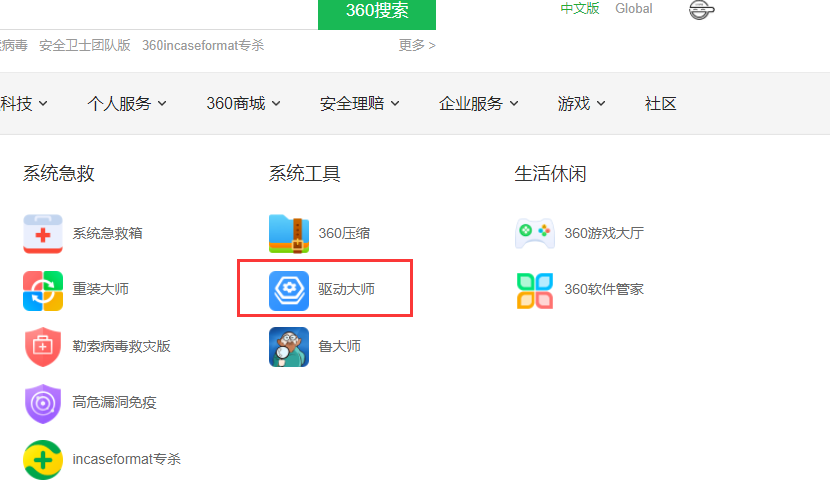The image size is (830, 485).
Task: Click the 鲁大师 cartoon icon
Action: click(289, 346)
